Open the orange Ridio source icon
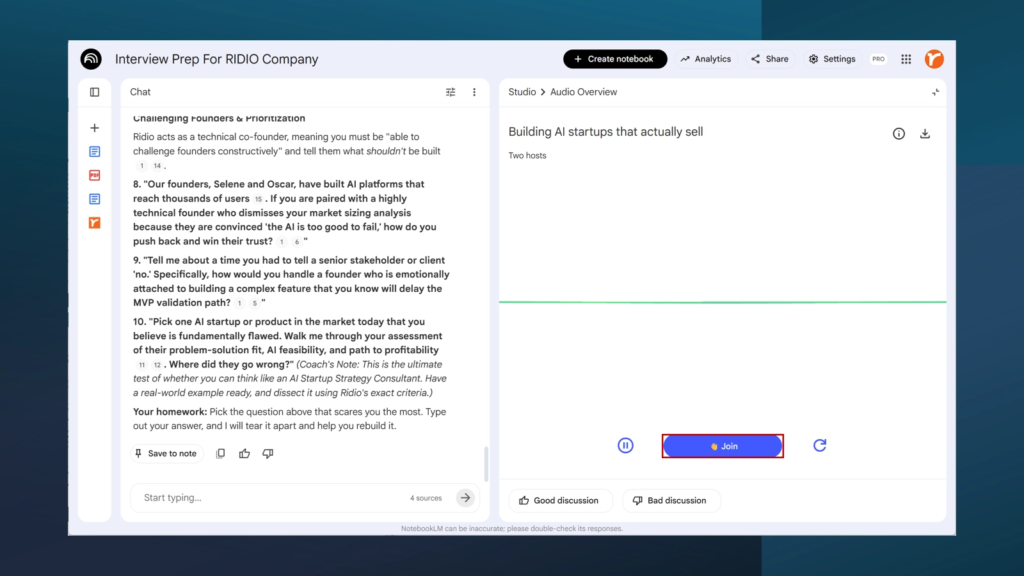This screenshot has height=576, width=1024. (95, 223)
